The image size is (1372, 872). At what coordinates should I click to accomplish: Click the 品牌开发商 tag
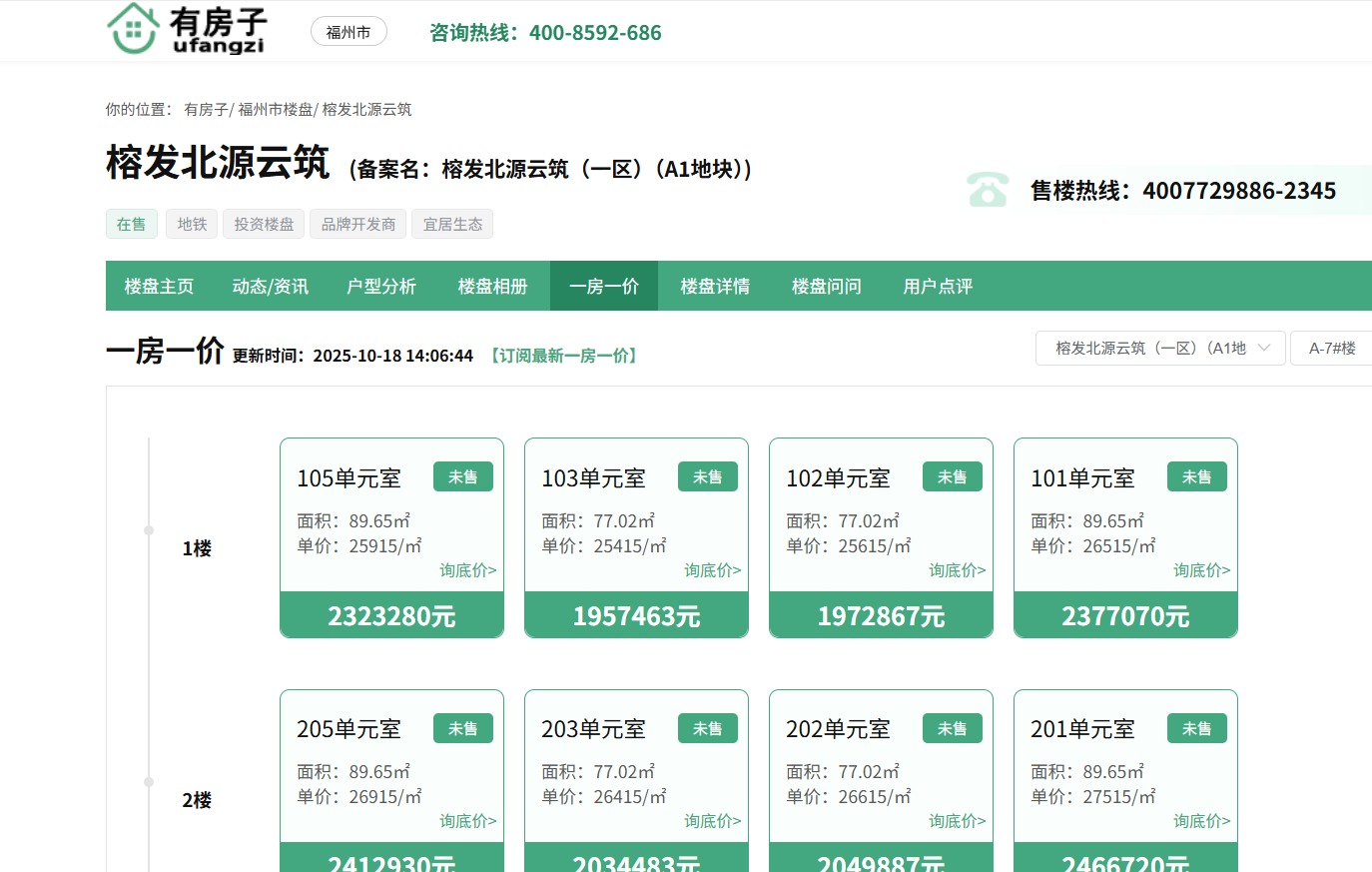358,224
